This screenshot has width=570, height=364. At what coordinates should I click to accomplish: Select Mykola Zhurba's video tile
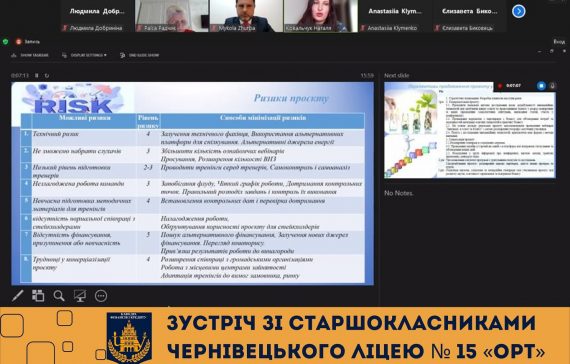(246, 16)
